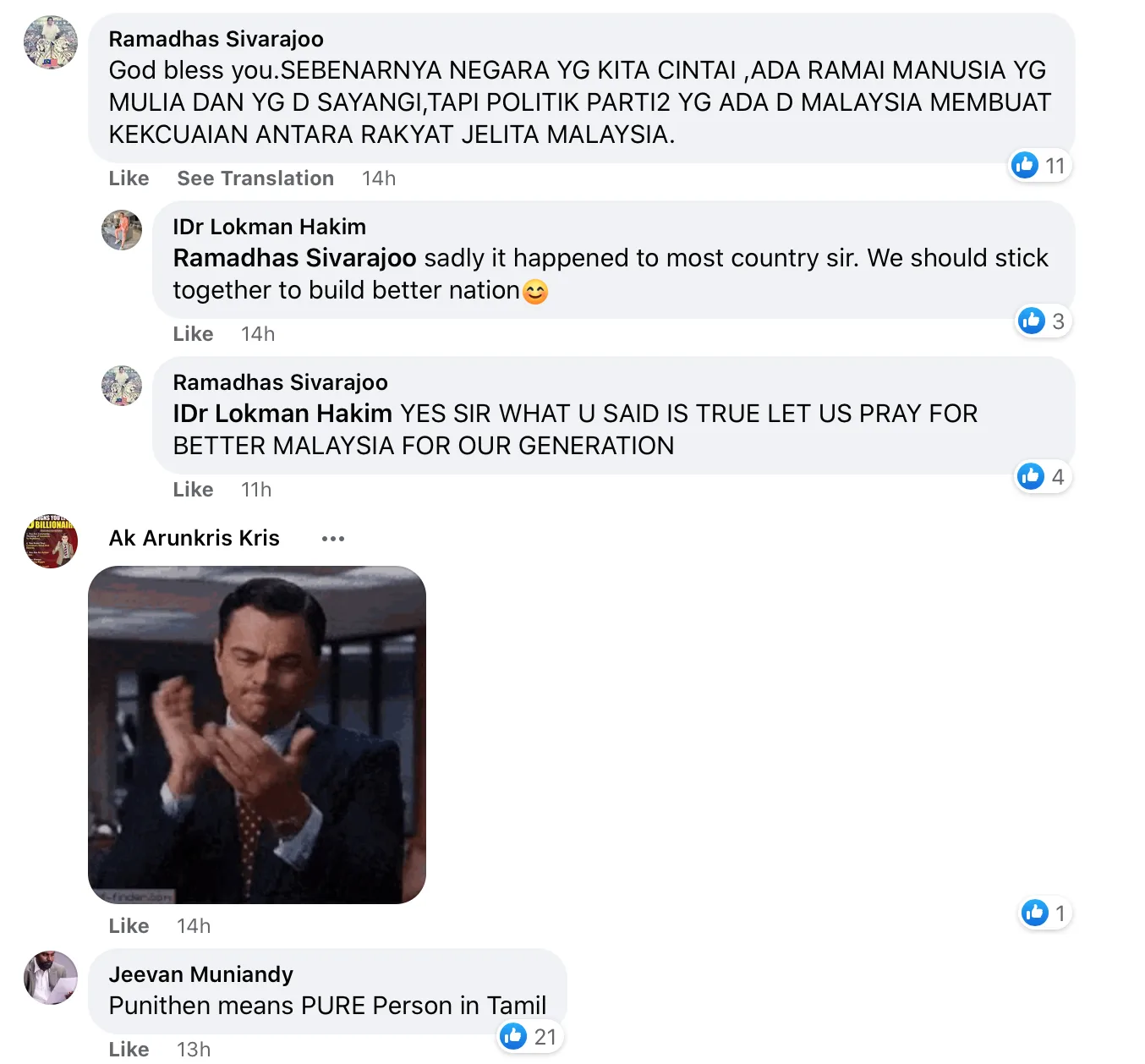This screenshot has height=1064, width=1145.
Task: Like Jeevan Muniandy's Punithen comment
Action: tap(129, 1050)
